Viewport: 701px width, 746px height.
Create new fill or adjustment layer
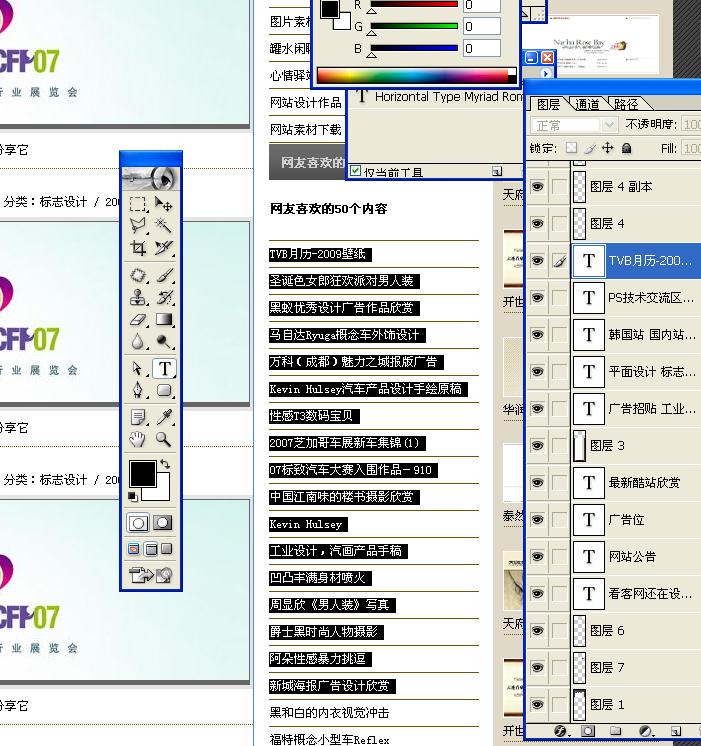[x=646, y=730]
